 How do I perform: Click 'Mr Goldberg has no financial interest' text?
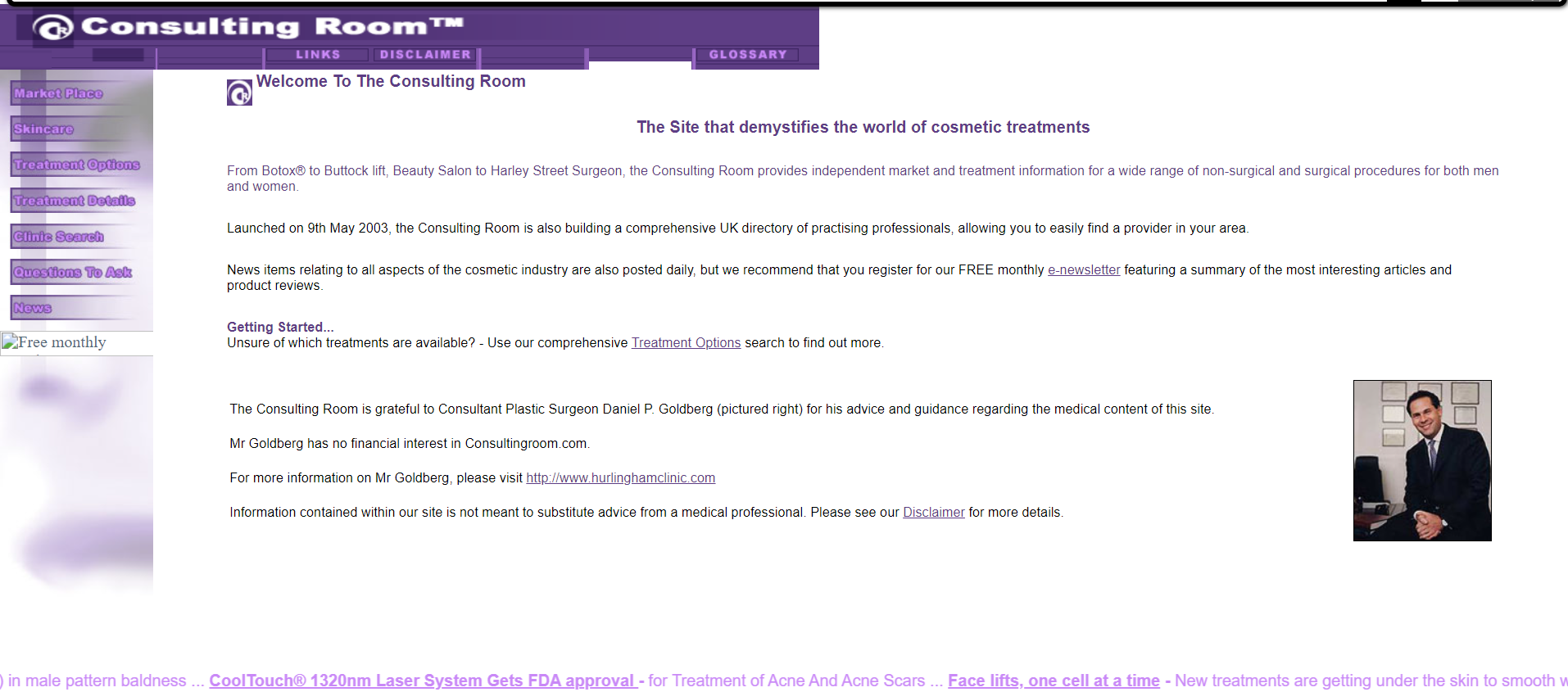pos(410,444)
